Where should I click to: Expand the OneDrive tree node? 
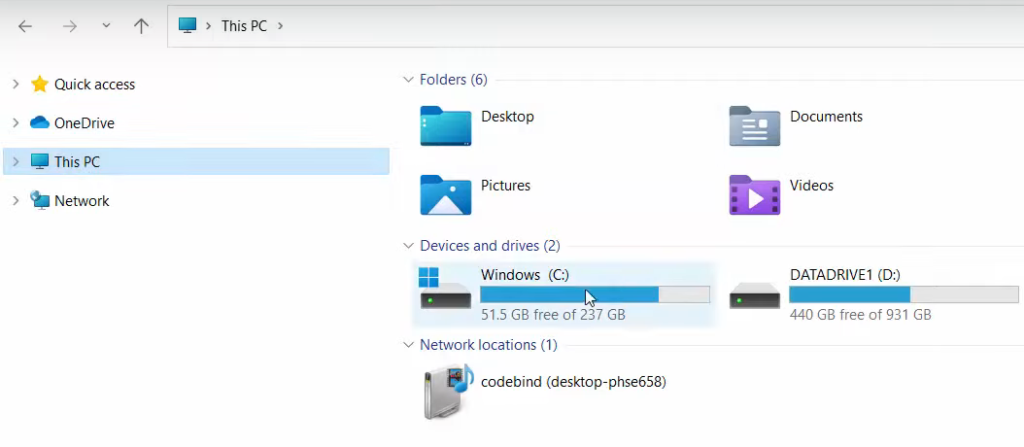[15, 123]
